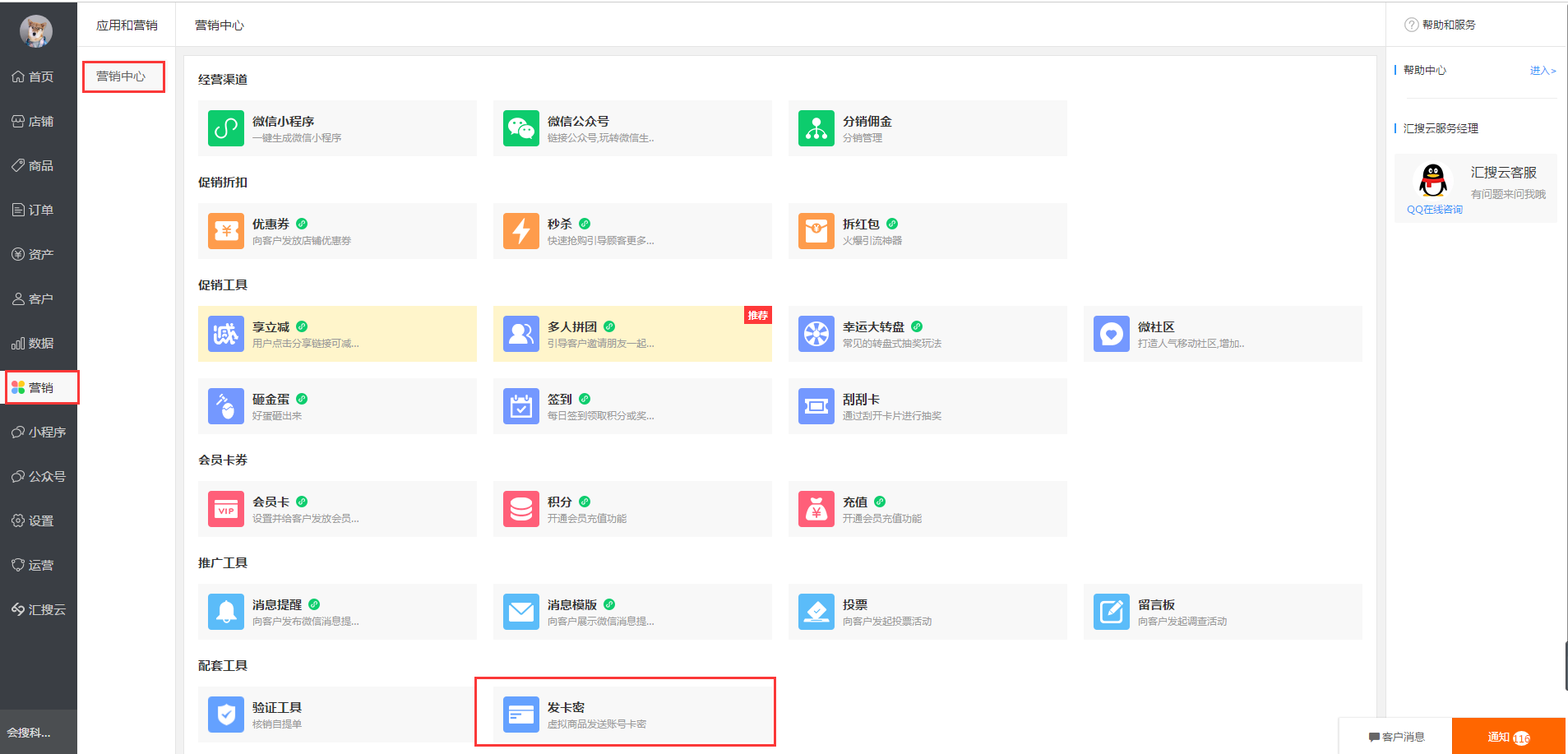Viewport: 1568px width, 754px height.
Task: Click the user avatar at top left
Action: point(36,31)
